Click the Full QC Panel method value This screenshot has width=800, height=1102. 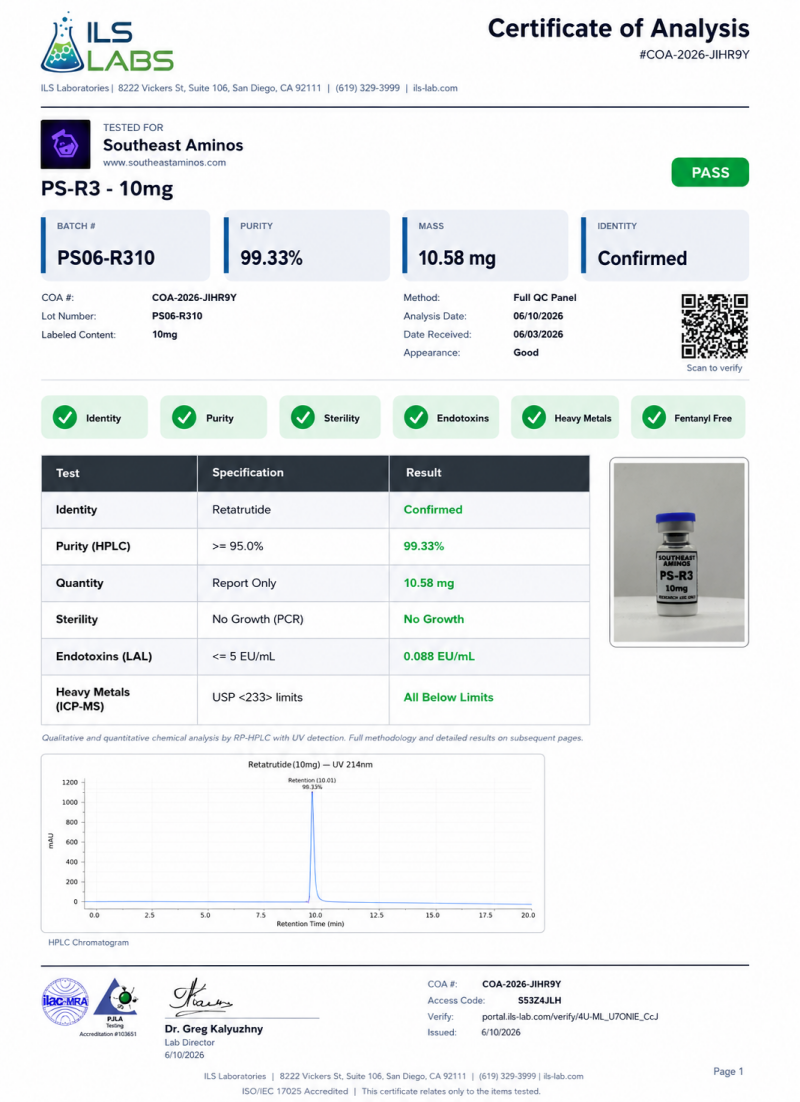point(545,297)
